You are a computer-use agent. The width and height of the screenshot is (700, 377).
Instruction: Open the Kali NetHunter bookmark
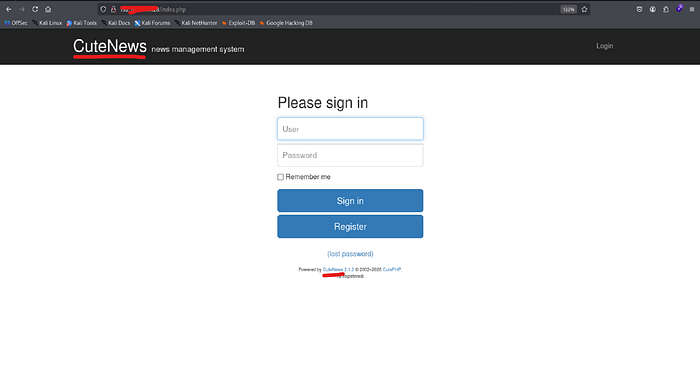[x=196, y=23]
